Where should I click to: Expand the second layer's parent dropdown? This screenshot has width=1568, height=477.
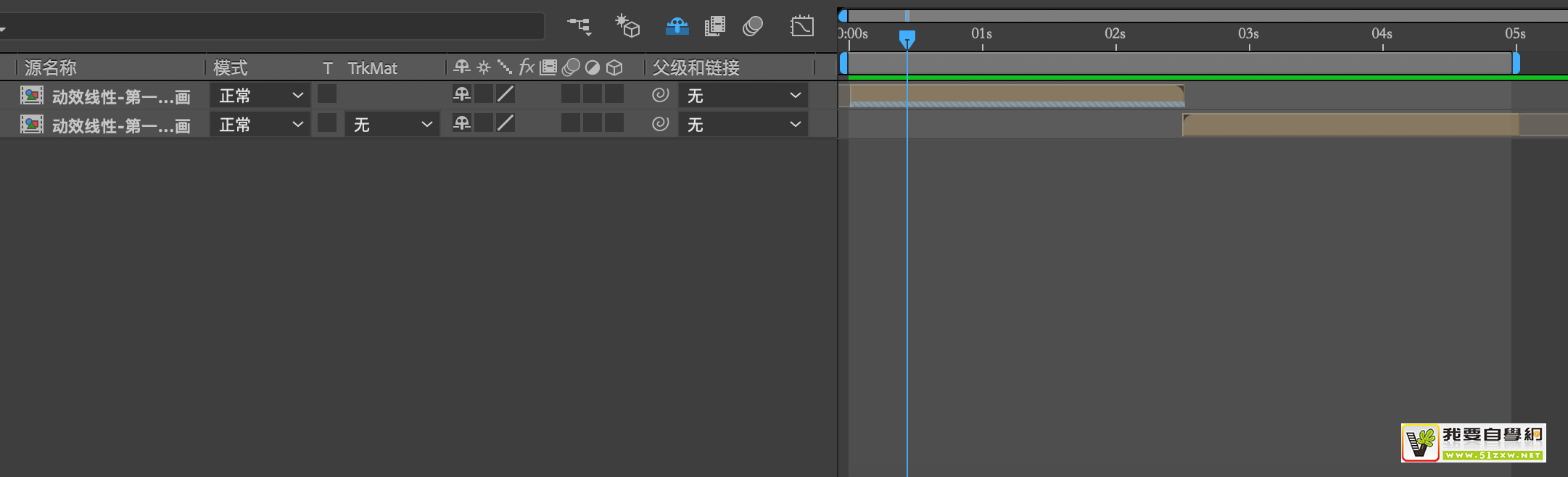point(743,125)
